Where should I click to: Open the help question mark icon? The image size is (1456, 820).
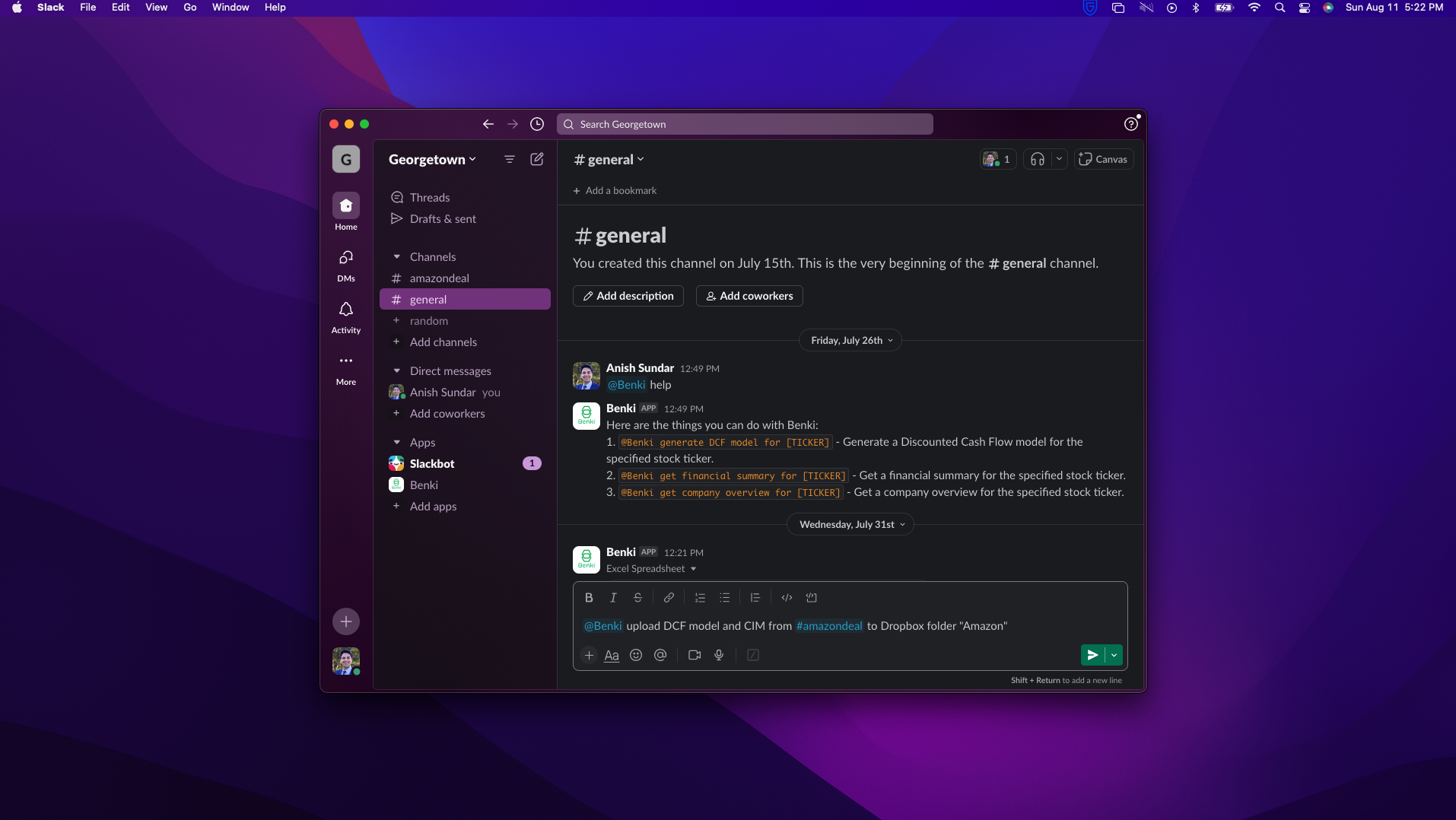pos(1131,124)
